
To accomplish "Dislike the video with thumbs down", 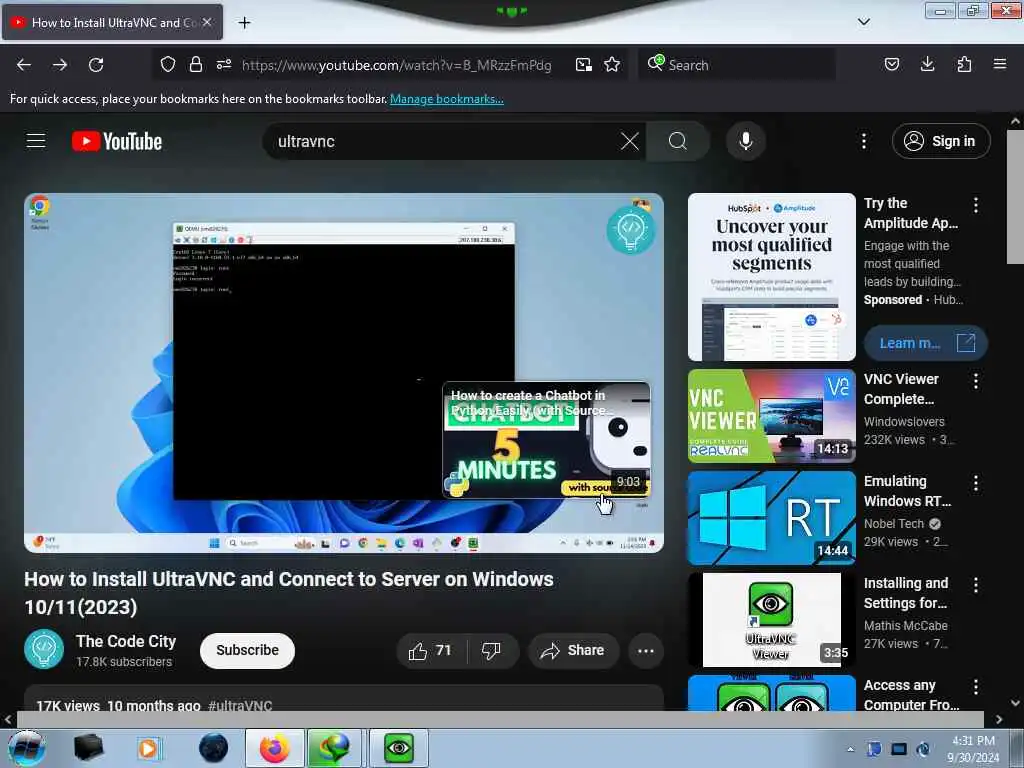I will coord(492,650).
